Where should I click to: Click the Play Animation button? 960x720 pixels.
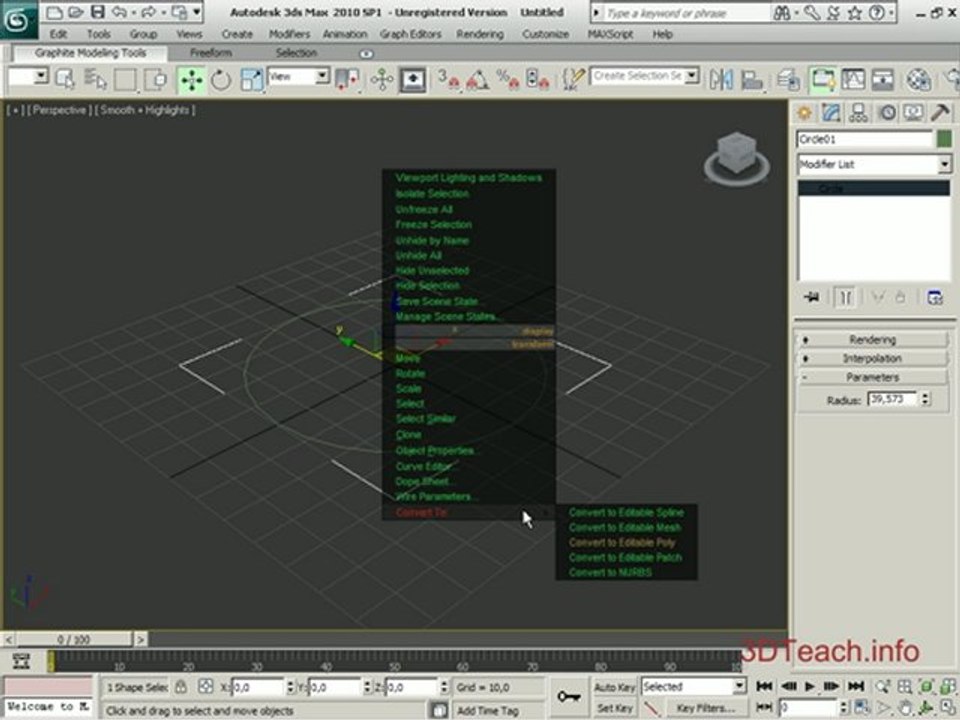(x=809, y=686)
